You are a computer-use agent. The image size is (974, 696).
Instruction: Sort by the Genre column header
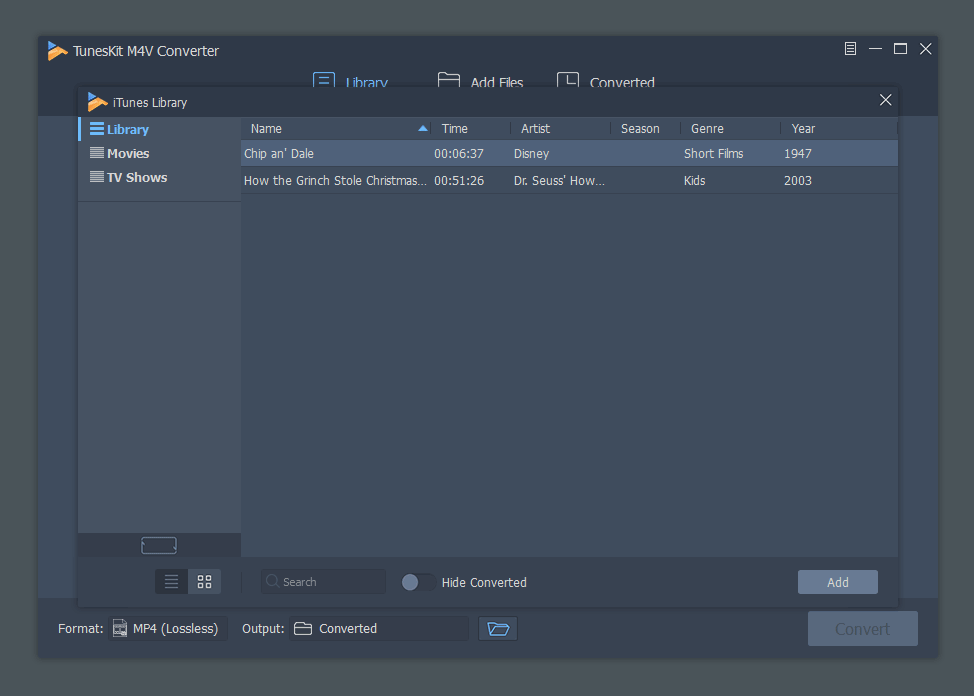(x=707, y=129)
